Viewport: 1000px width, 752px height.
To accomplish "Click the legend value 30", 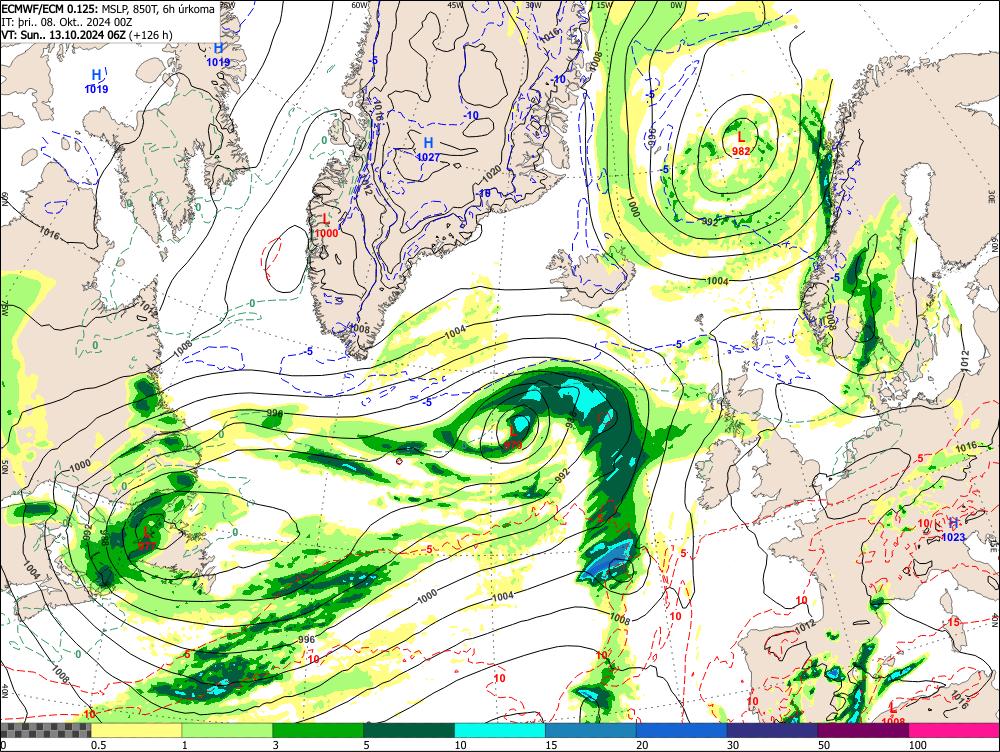I will 733,745.
